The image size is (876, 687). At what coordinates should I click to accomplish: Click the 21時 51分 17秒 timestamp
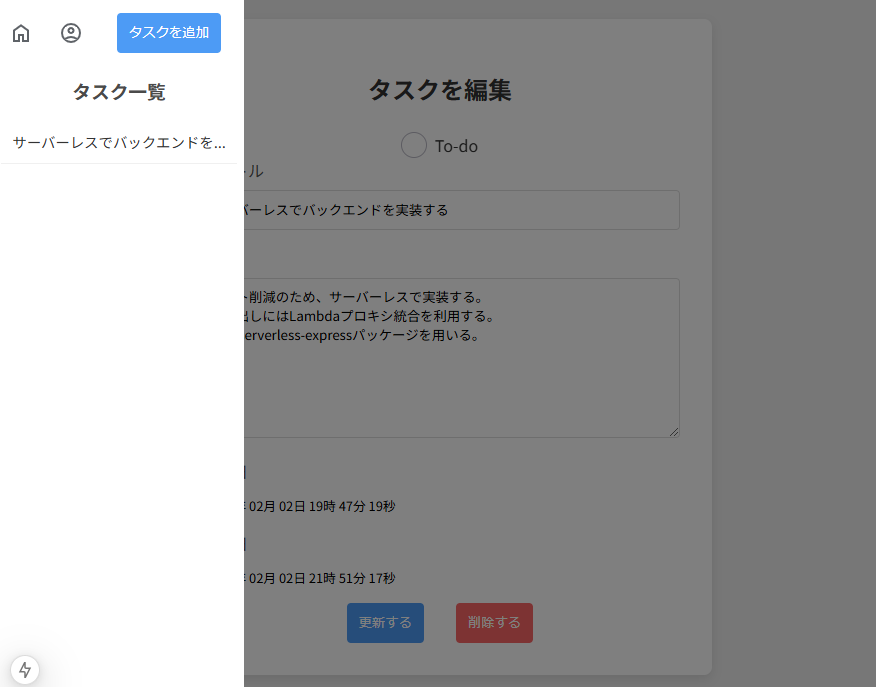(x=352, y=578)
